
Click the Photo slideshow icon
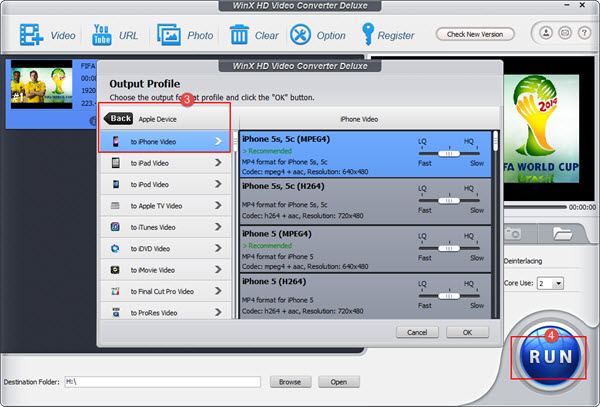169,35
